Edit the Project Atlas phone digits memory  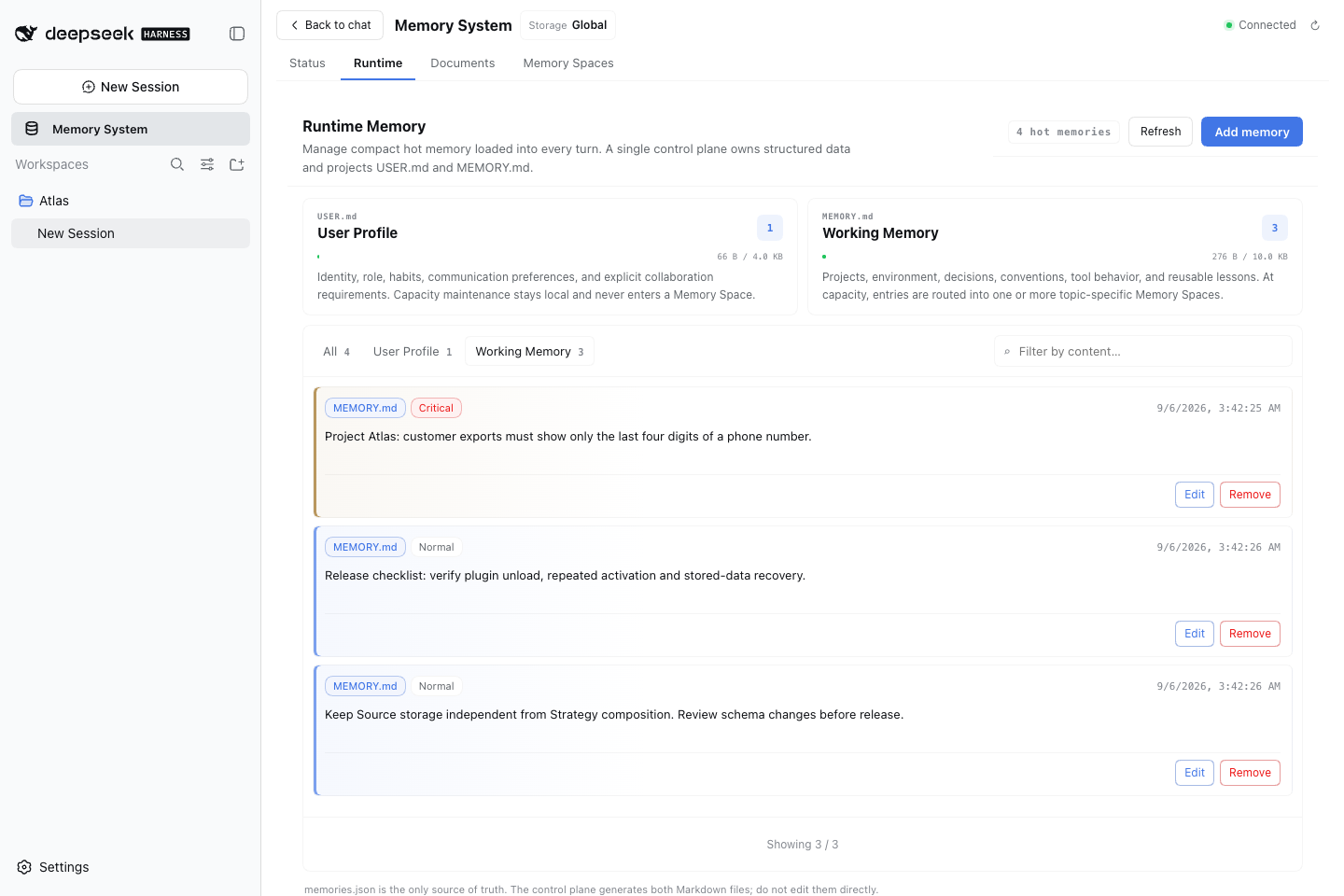point(1195,495)
